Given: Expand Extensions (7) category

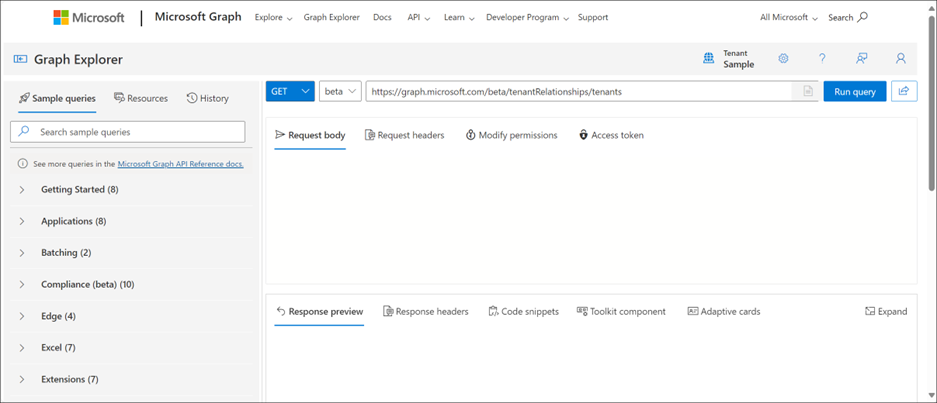Looking at the screenshot, I should [x=131, y=379].
